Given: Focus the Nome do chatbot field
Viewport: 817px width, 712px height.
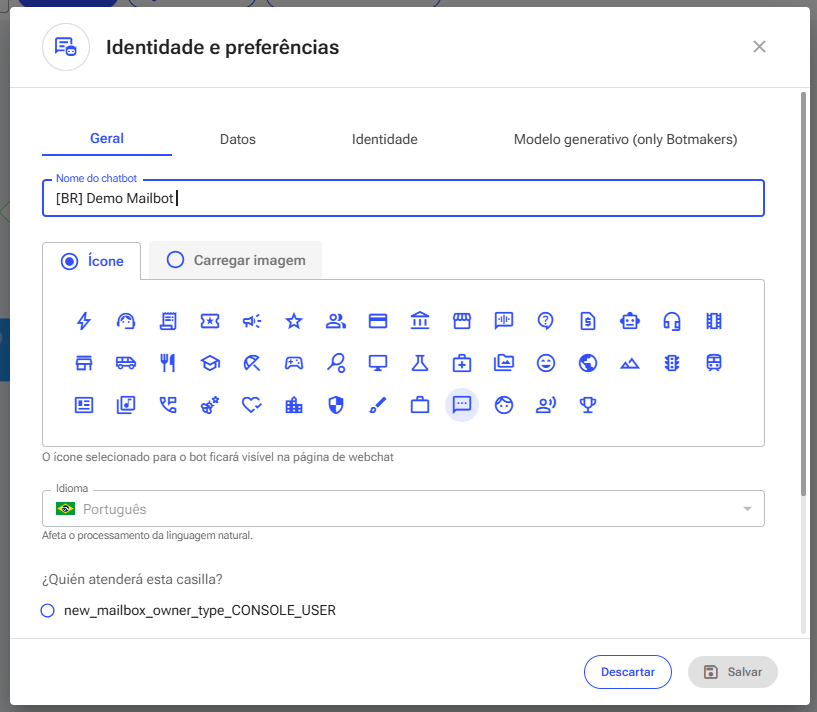Looking at the screenshot, I should (403, 198).
